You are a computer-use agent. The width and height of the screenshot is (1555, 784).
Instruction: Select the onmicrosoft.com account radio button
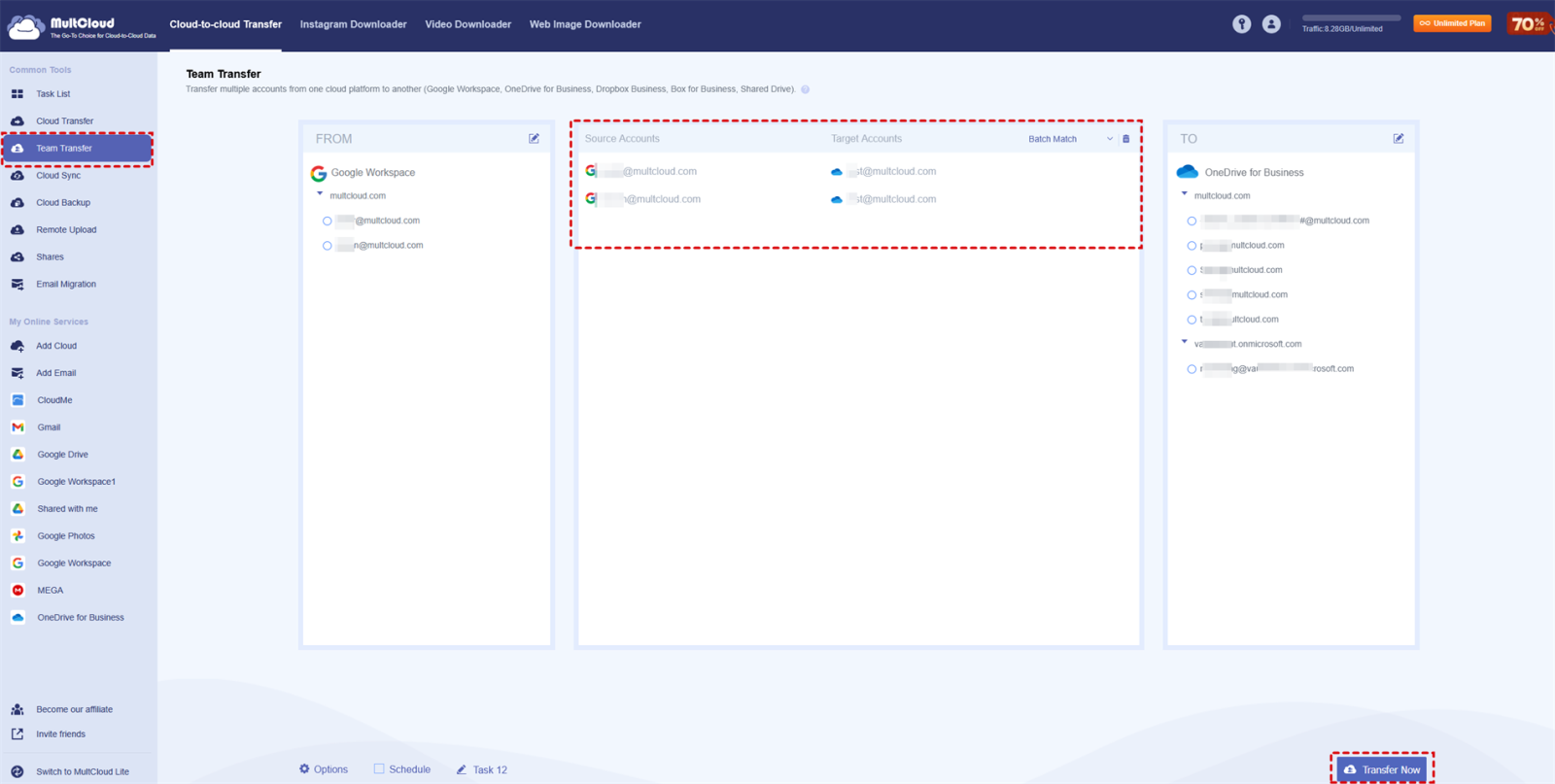click(1192, 369)
